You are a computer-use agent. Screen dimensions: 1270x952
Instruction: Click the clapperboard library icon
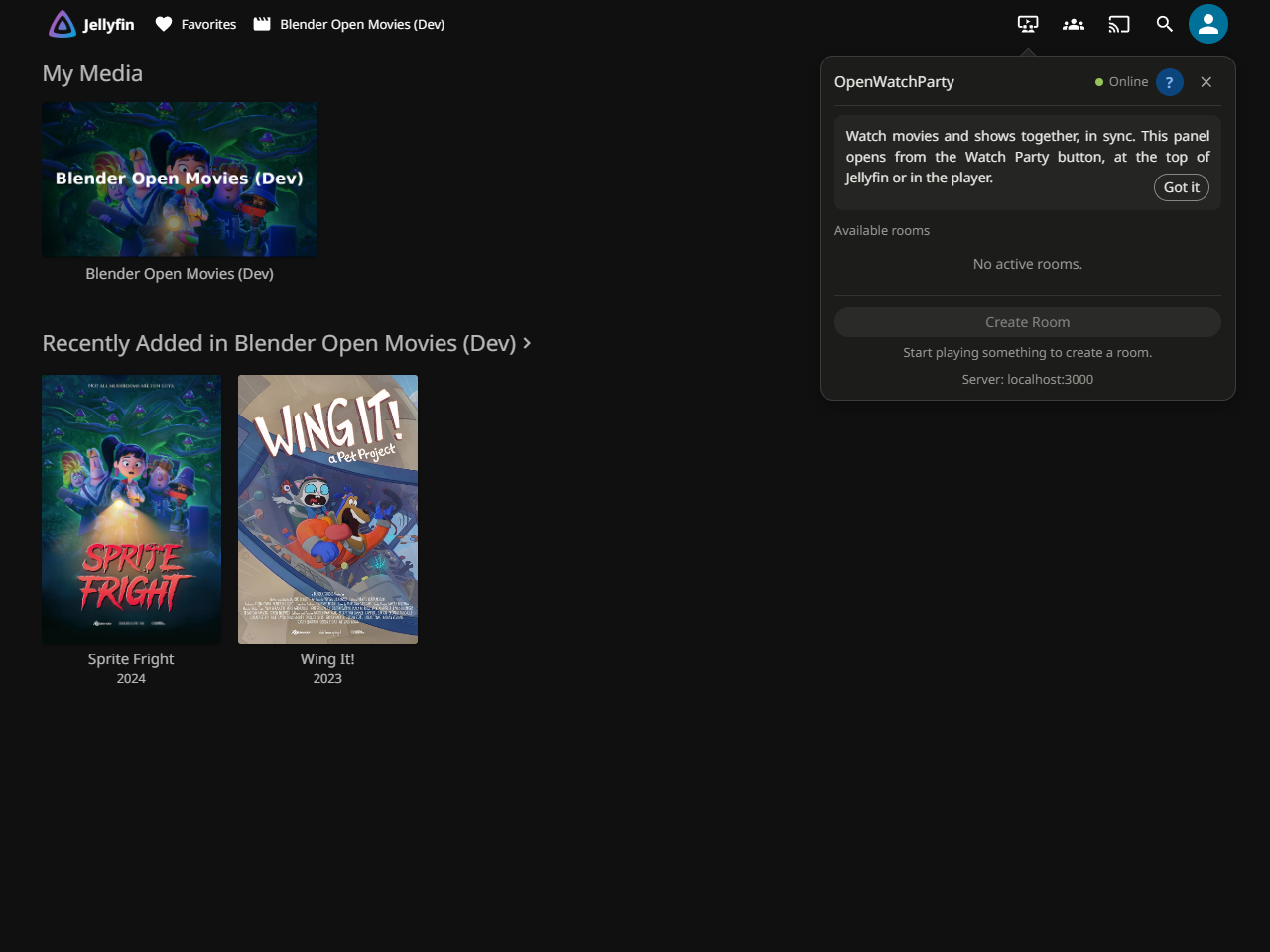[262, 24]
